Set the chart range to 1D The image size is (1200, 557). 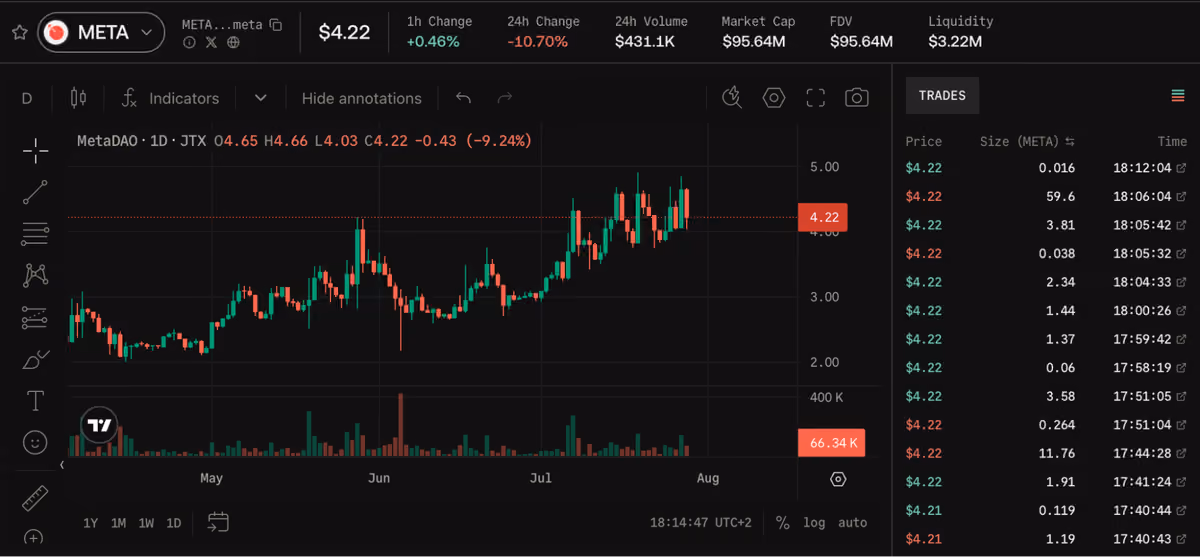pos(173,523)
